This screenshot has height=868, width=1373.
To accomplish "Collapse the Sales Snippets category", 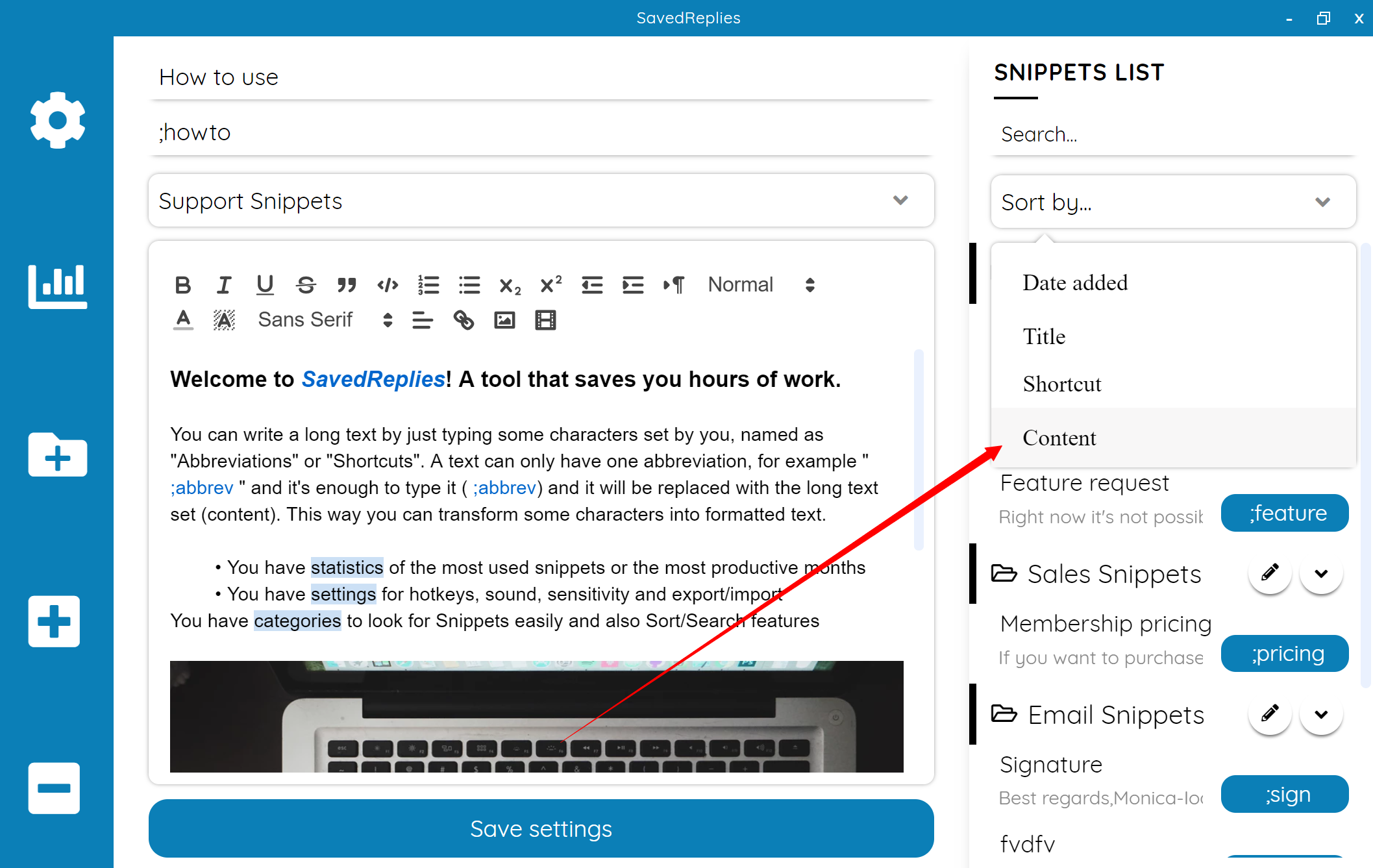I will pos(1321,573).
